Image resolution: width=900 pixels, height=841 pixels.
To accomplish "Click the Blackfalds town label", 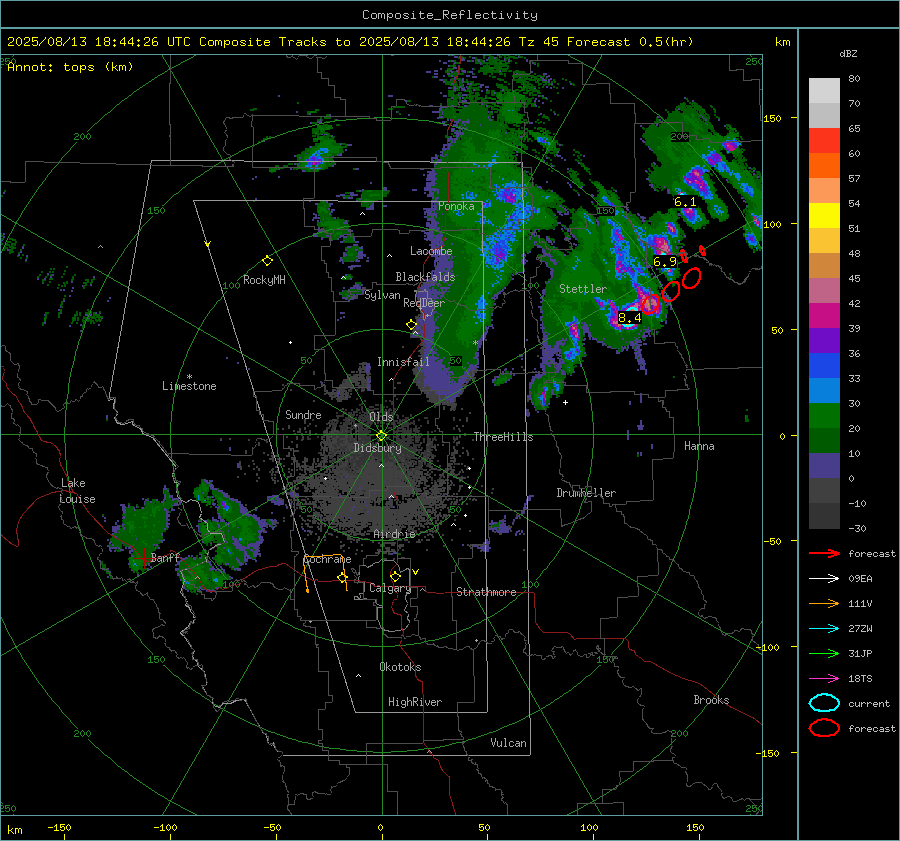I will 425,277.
